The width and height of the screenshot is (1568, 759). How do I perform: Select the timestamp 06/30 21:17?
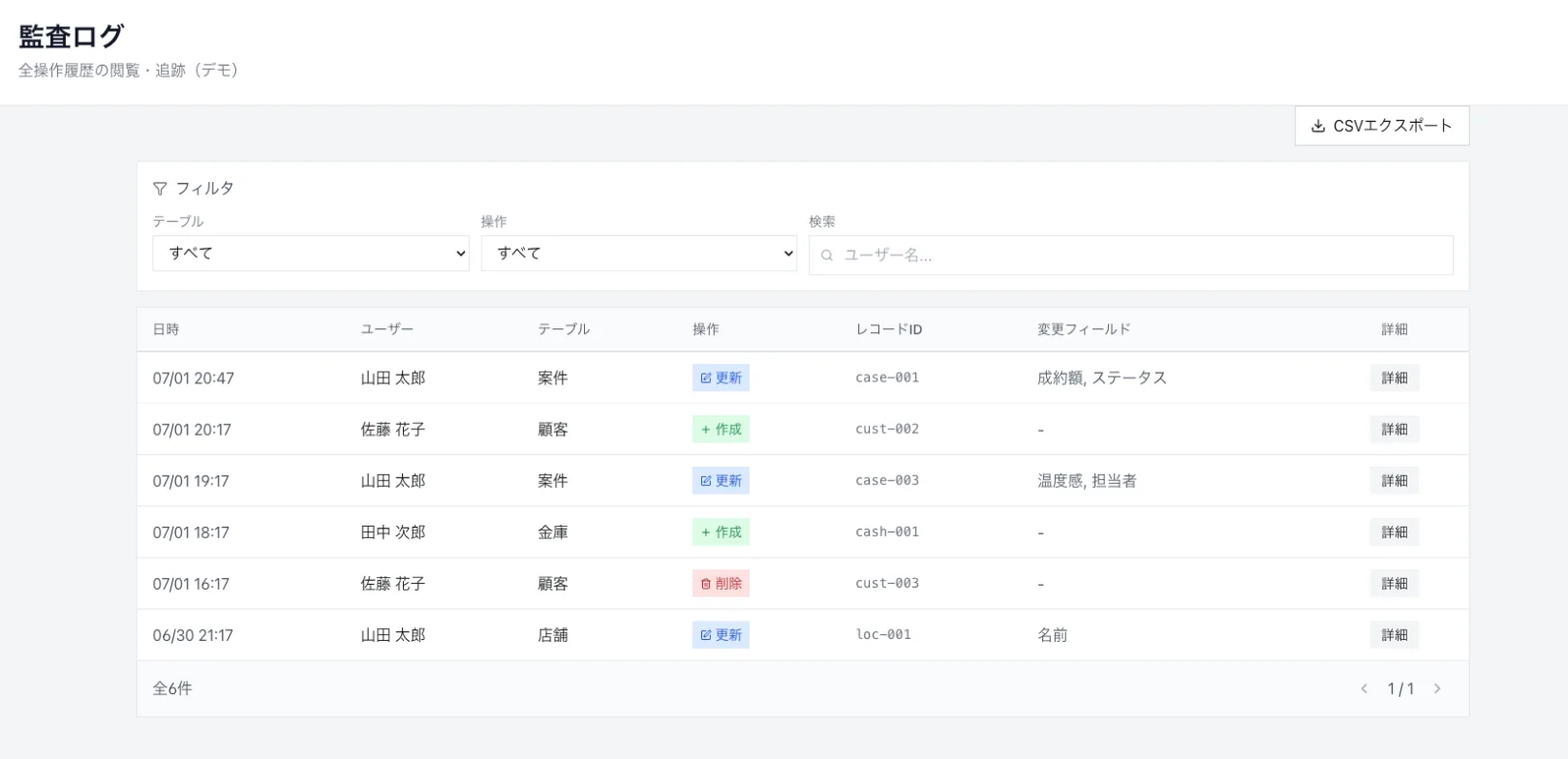(193, 634)
